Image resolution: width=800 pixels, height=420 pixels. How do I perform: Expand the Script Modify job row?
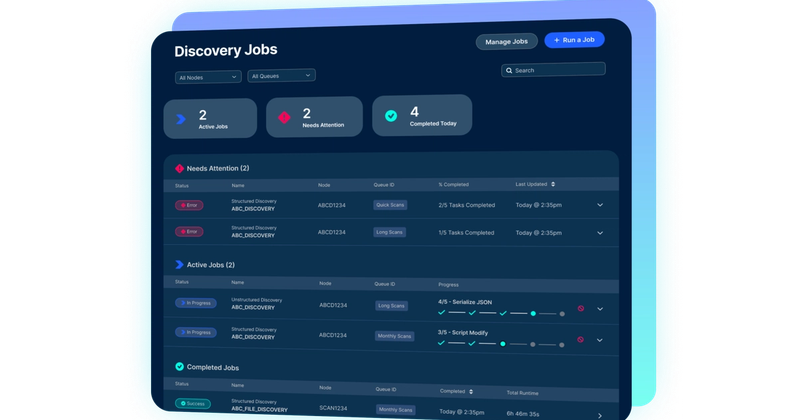tap(599, 340)
